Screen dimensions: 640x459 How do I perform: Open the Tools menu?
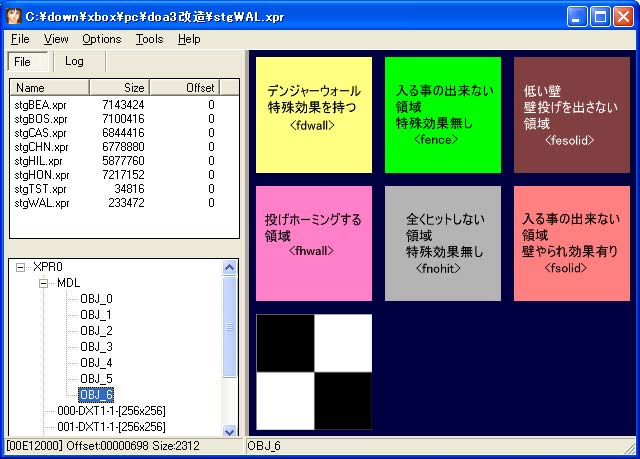coord(149,39)
